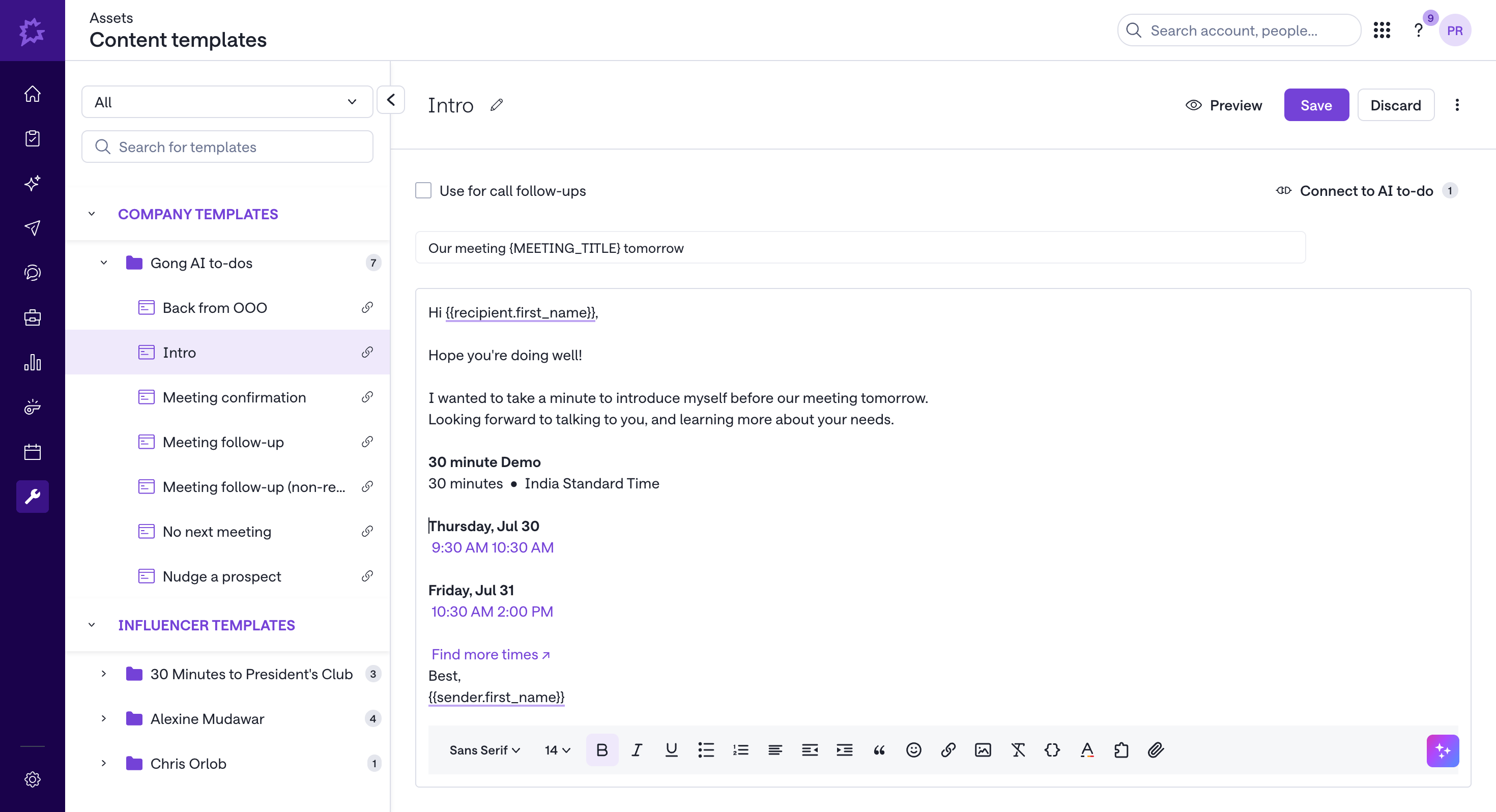This screenshot has width=1496, height=812.
Task: Open the paper plane Engage icon
Action: click(x=33, y=228)
